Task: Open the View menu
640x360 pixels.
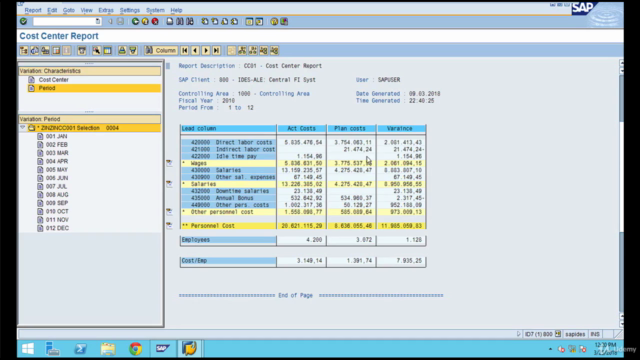Action: point(87,10)
